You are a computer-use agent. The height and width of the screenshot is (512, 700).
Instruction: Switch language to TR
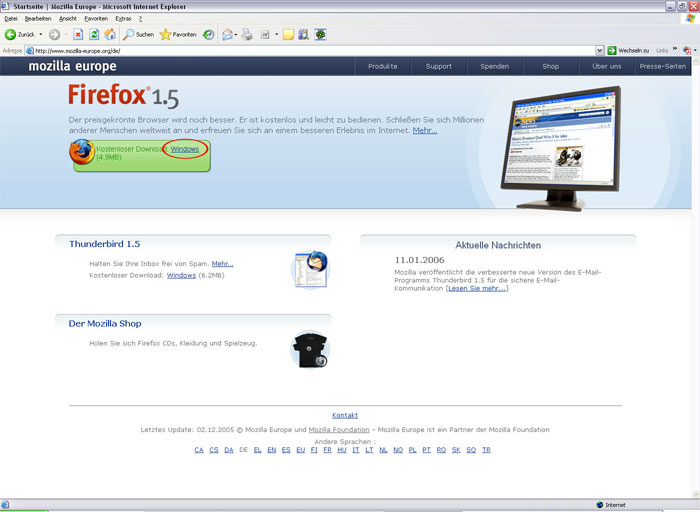486,450
